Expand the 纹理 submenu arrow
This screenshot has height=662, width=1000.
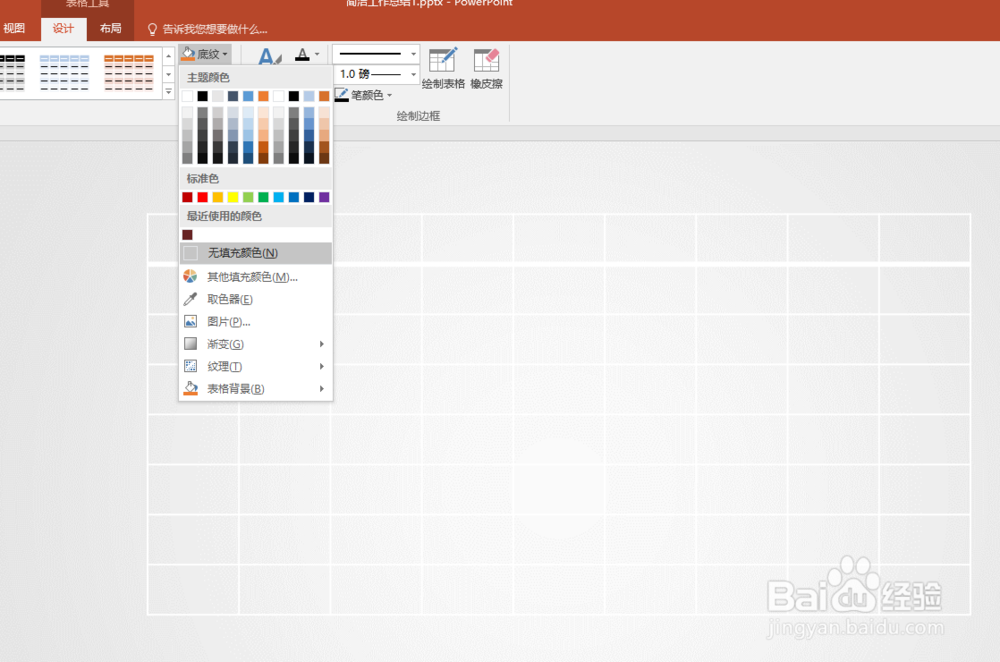click(x=321, y=366)
